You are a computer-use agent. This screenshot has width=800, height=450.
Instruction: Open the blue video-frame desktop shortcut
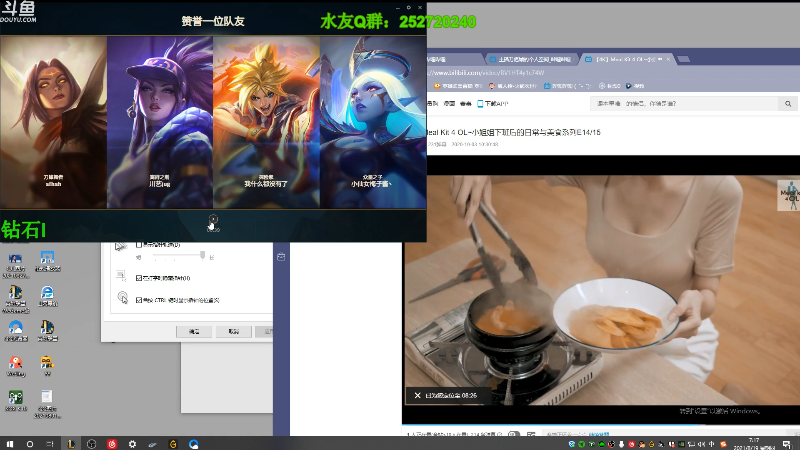tap(47, 261)
